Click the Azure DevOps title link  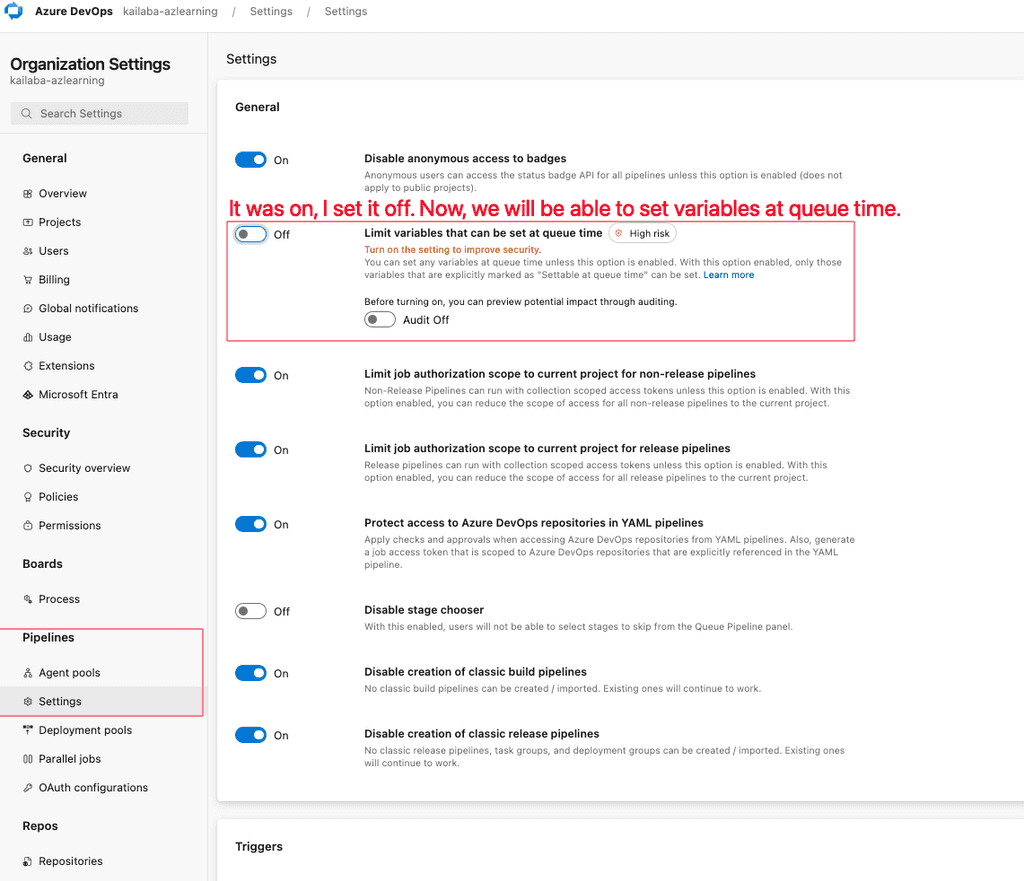point(74,11)
